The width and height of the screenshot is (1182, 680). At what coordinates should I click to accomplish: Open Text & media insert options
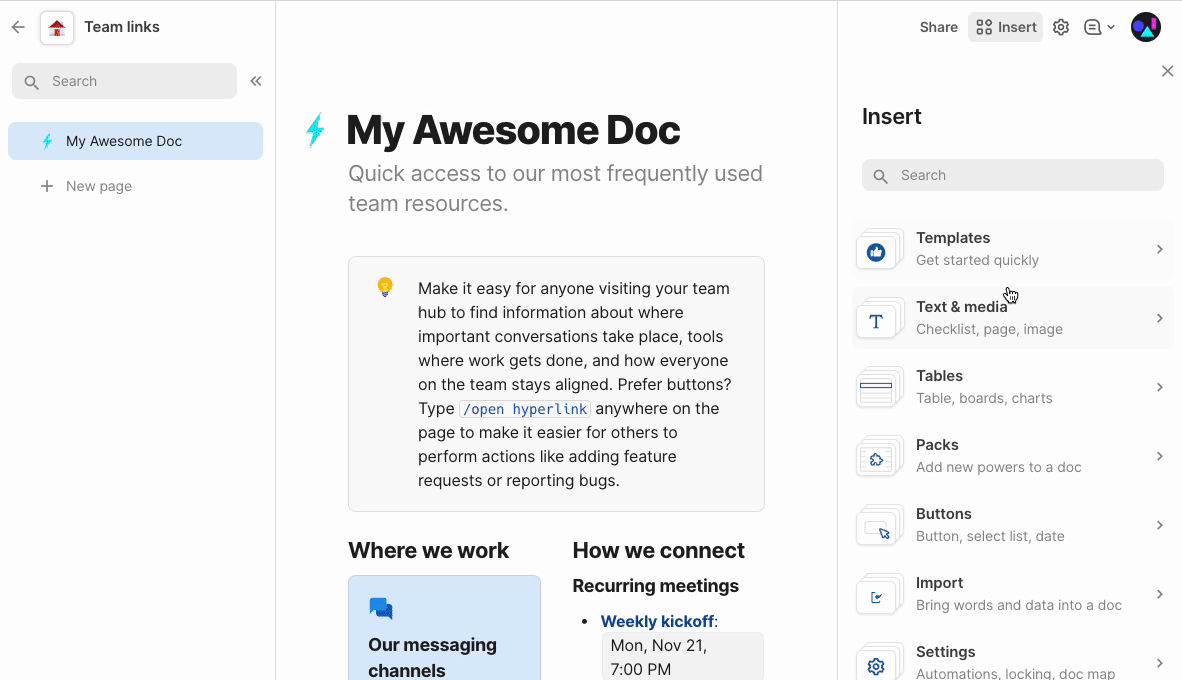(x=1012, y=318)
